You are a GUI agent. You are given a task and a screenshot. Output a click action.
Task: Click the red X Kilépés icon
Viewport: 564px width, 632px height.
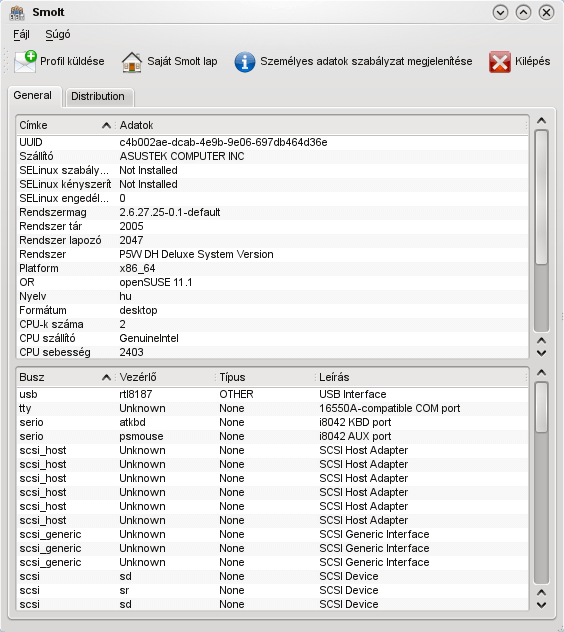point(499,62)
